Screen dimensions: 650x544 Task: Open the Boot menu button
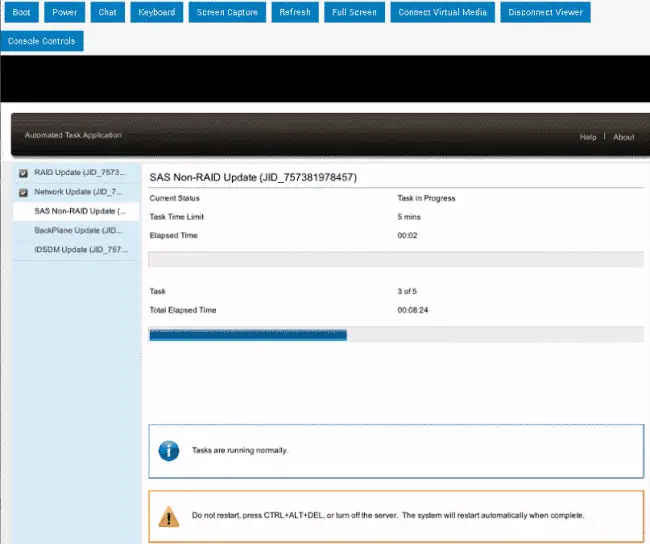click(x=21, y=12)
